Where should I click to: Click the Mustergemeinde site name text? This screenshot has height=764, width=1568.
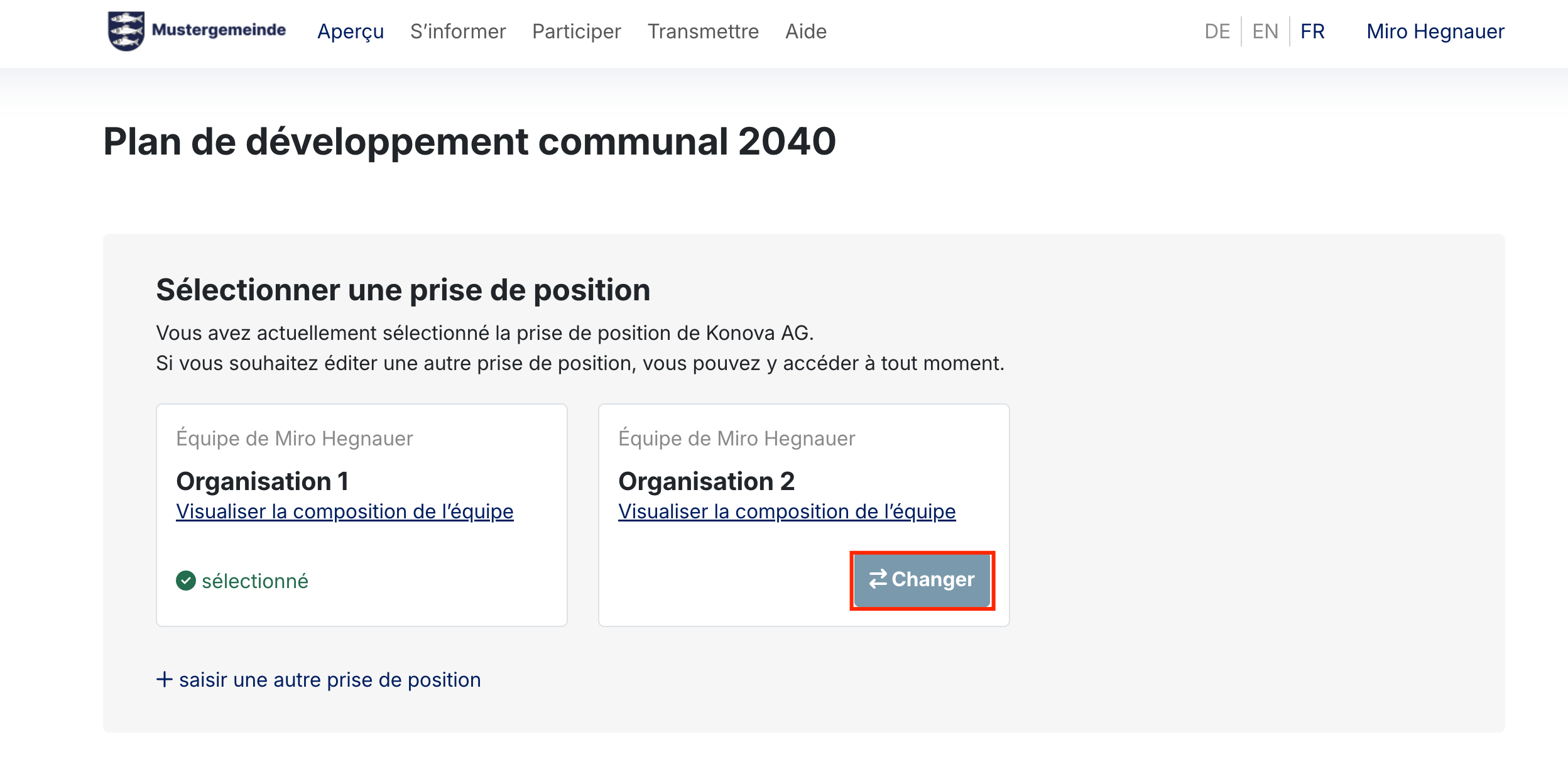[x=219, y=30]
